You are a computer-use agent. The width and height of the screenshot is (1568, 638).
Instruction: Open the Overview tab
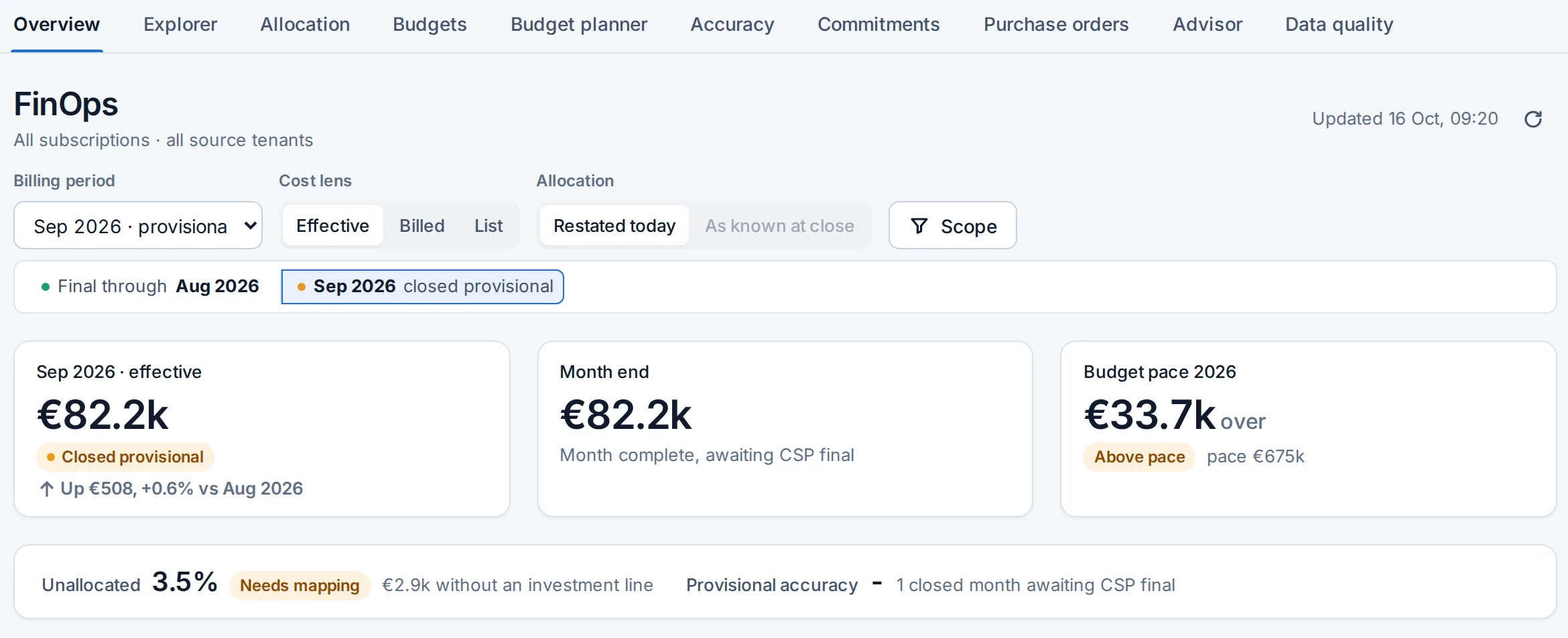pyautogui.click(x=57, y=25)
